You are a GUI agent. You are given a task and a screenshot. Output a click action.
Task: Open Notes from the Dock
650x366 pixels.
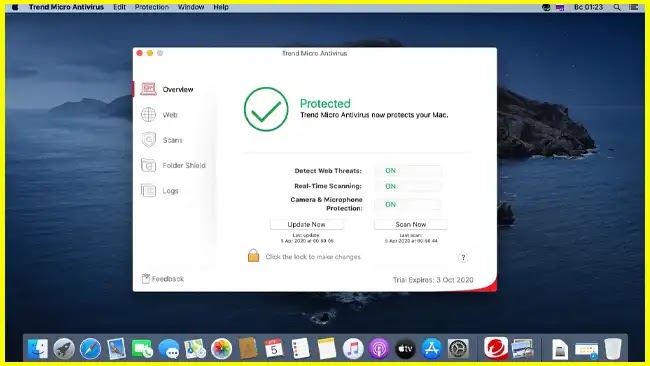tap(327, 348)
